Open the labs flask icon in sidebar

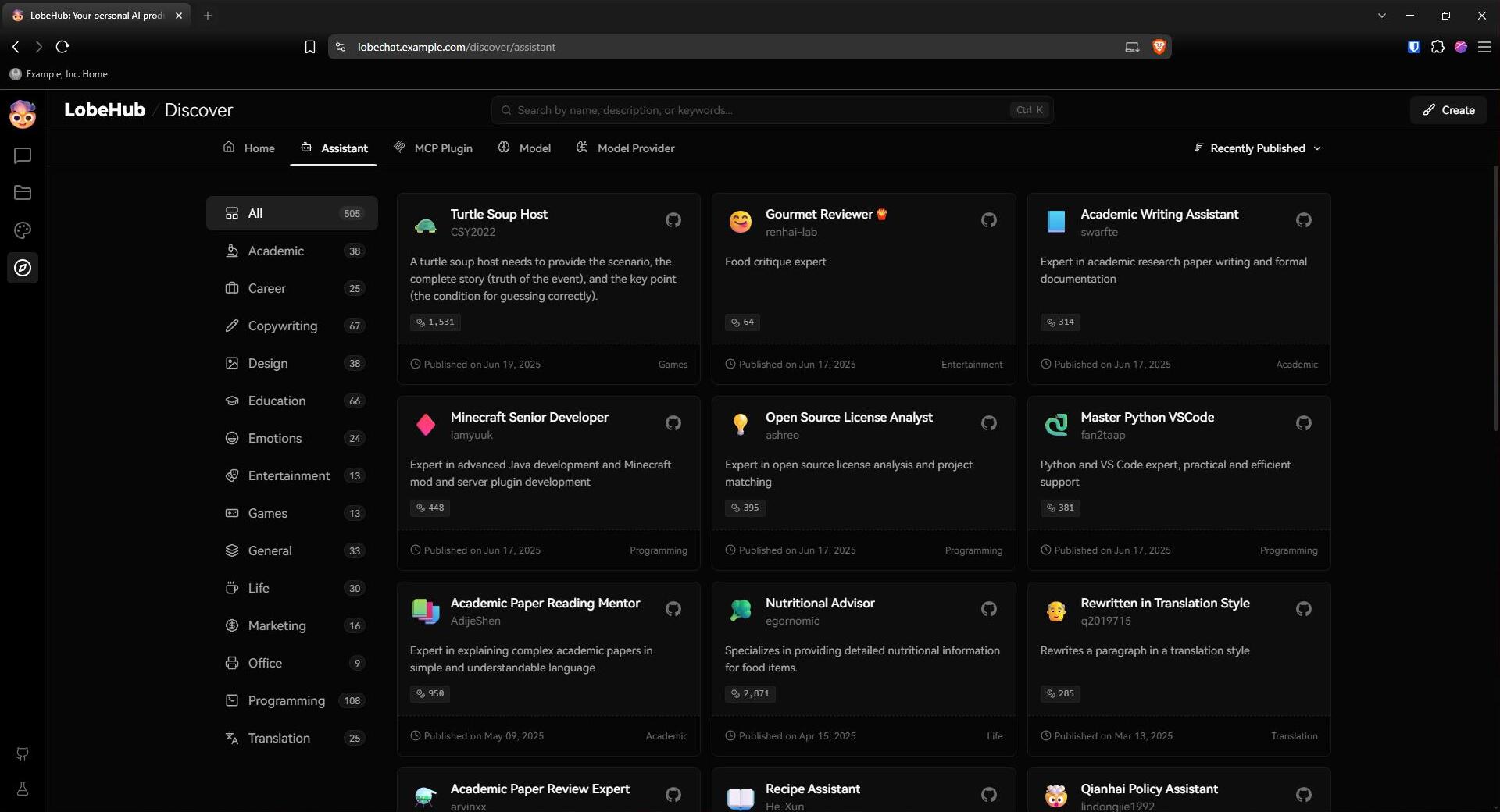[x=23, y=789]
